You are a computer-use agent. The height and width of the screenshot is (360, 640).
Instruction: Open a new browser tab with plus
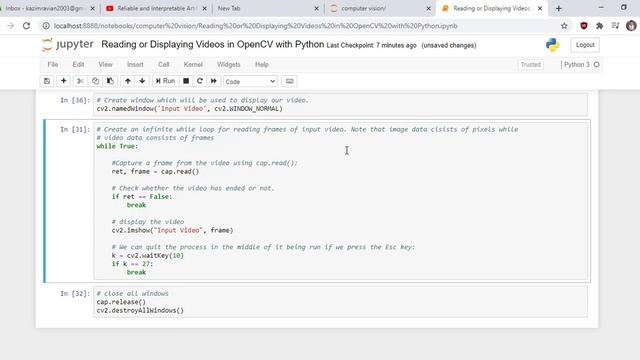[559, 8]
